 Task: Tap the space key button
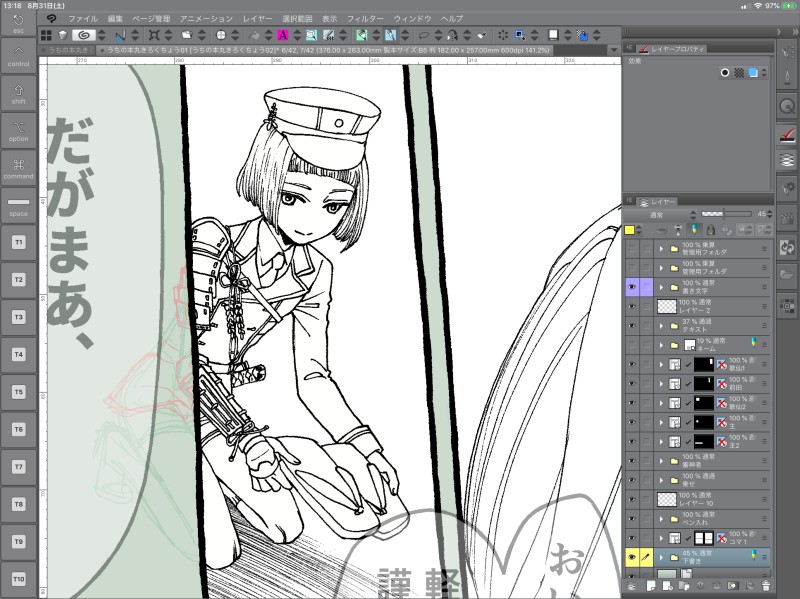tap(18, 206)
